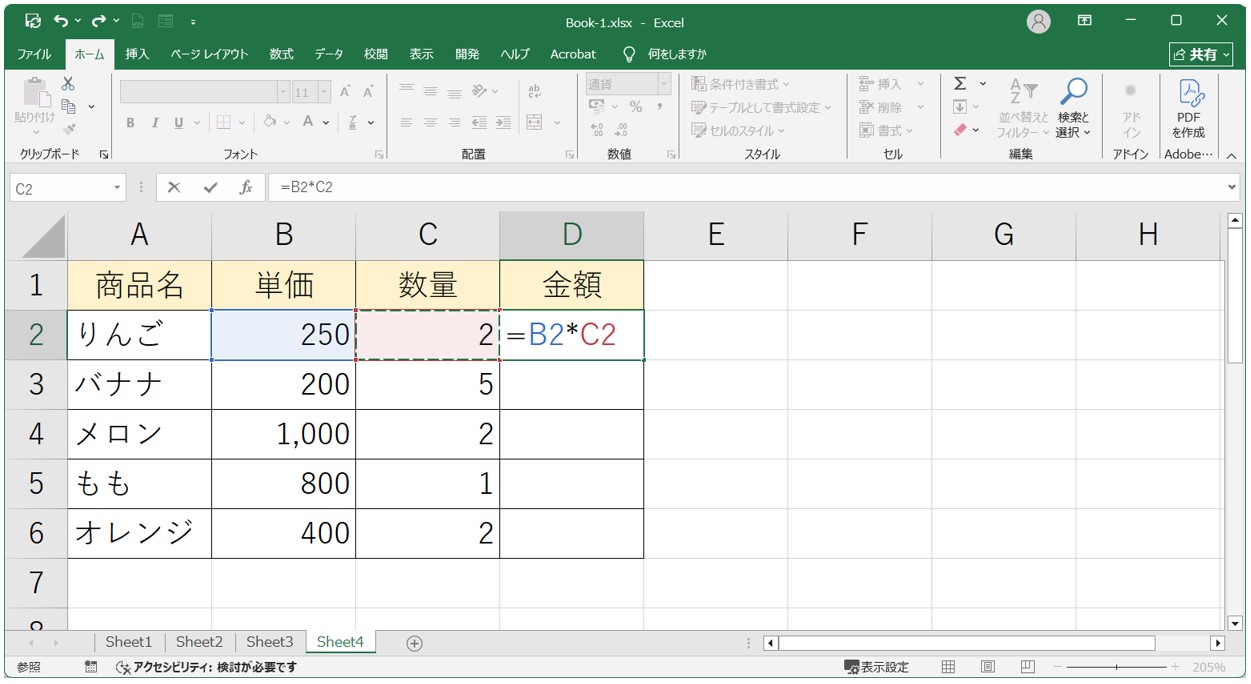Toggle Align Left horizontal alignment

[406, 123]
